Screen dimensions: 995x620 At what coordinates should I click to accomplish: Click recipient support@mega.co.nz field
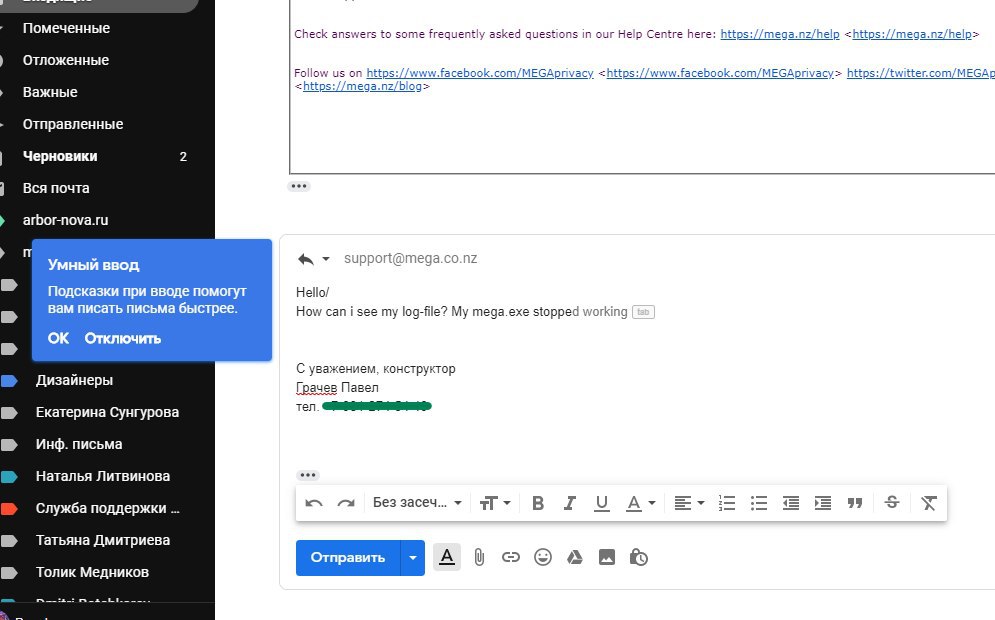pyautogui.click(x=411, y=258)
